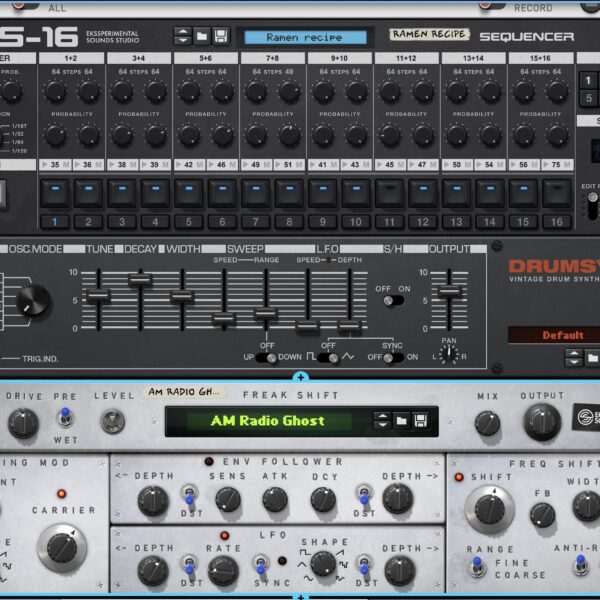Switch the LFO waveform square/triangle toggle

pos(329,358)
